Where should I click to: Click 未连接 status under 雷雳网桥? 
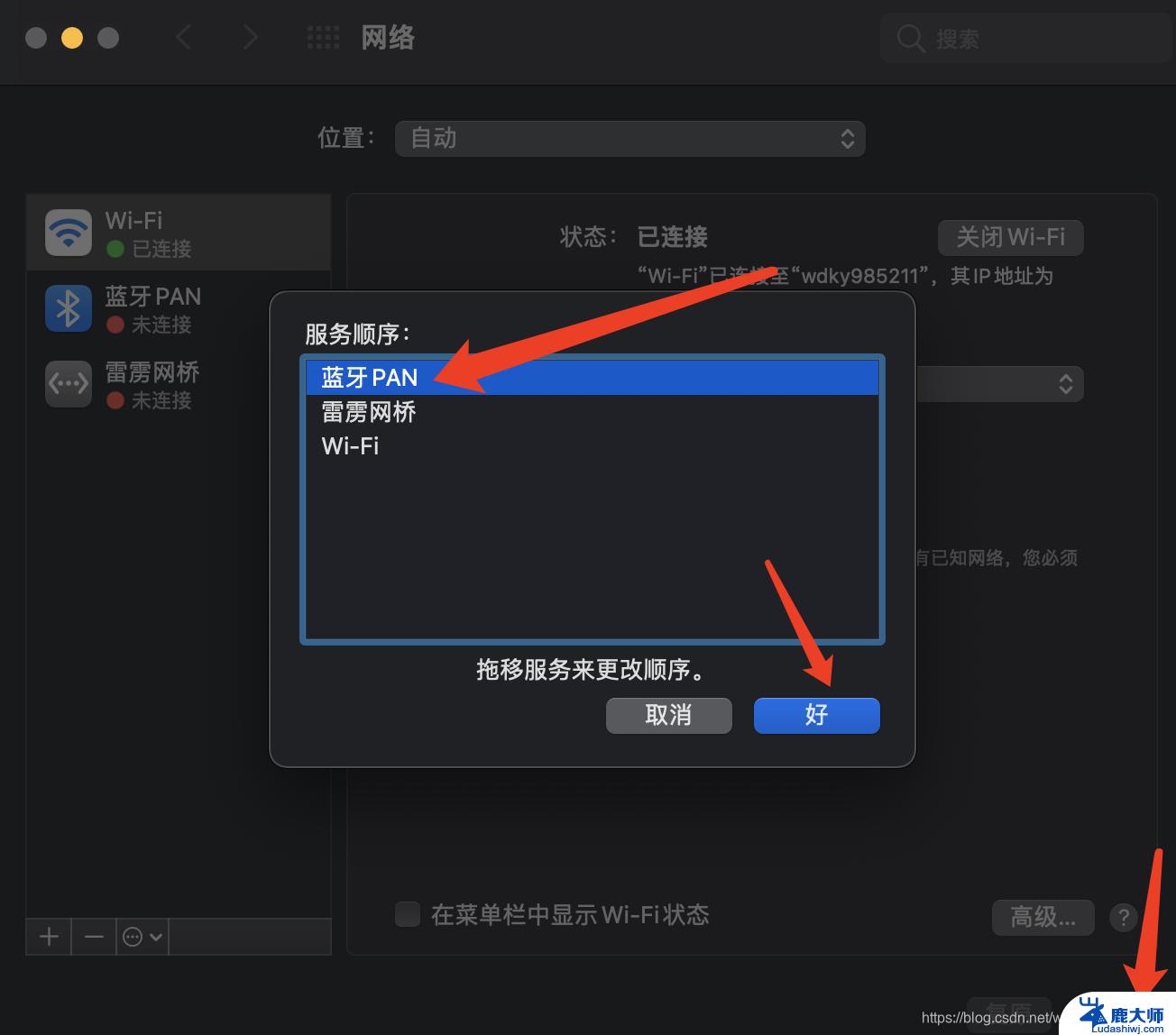pos(161,400)
